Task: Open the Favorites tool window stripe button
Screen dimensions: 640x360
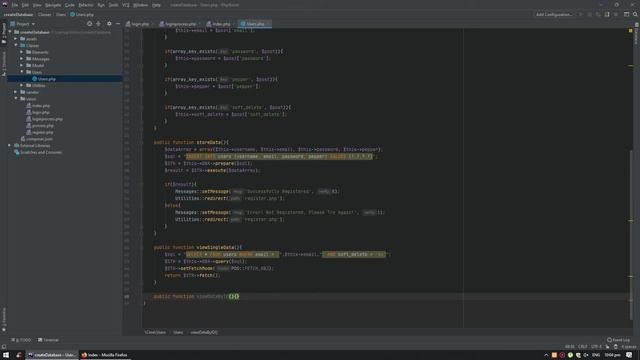Action: [4, 319]
